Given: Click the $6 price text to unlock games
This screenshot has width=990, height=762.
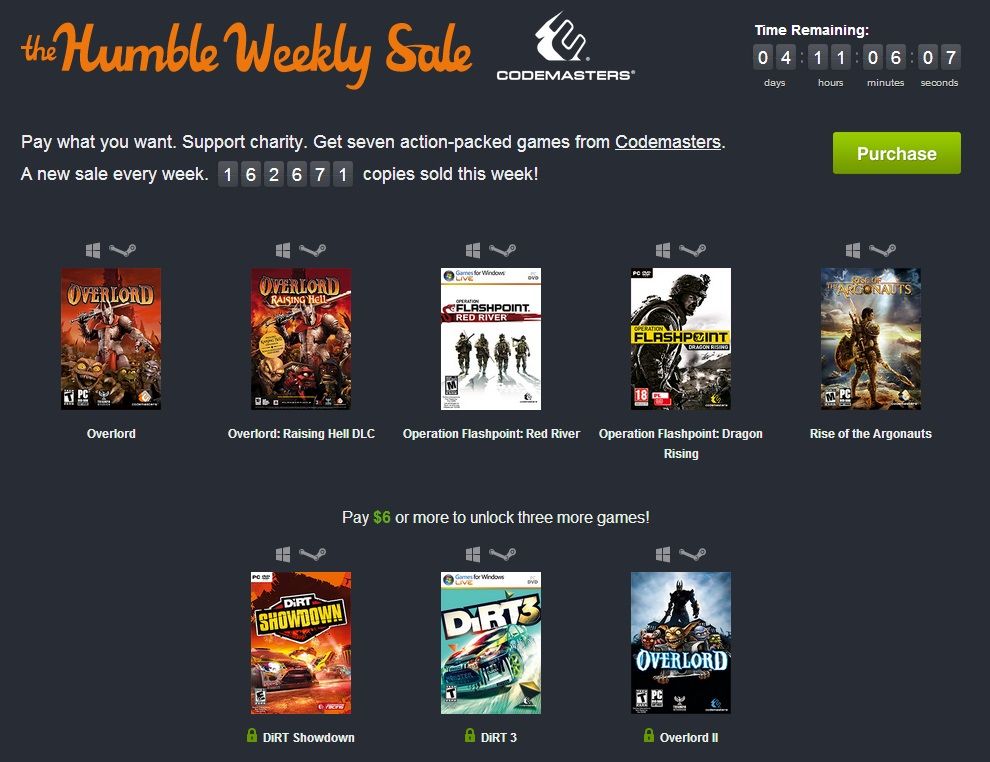Looking at the screenshot, I should click(x=382, y=518).
